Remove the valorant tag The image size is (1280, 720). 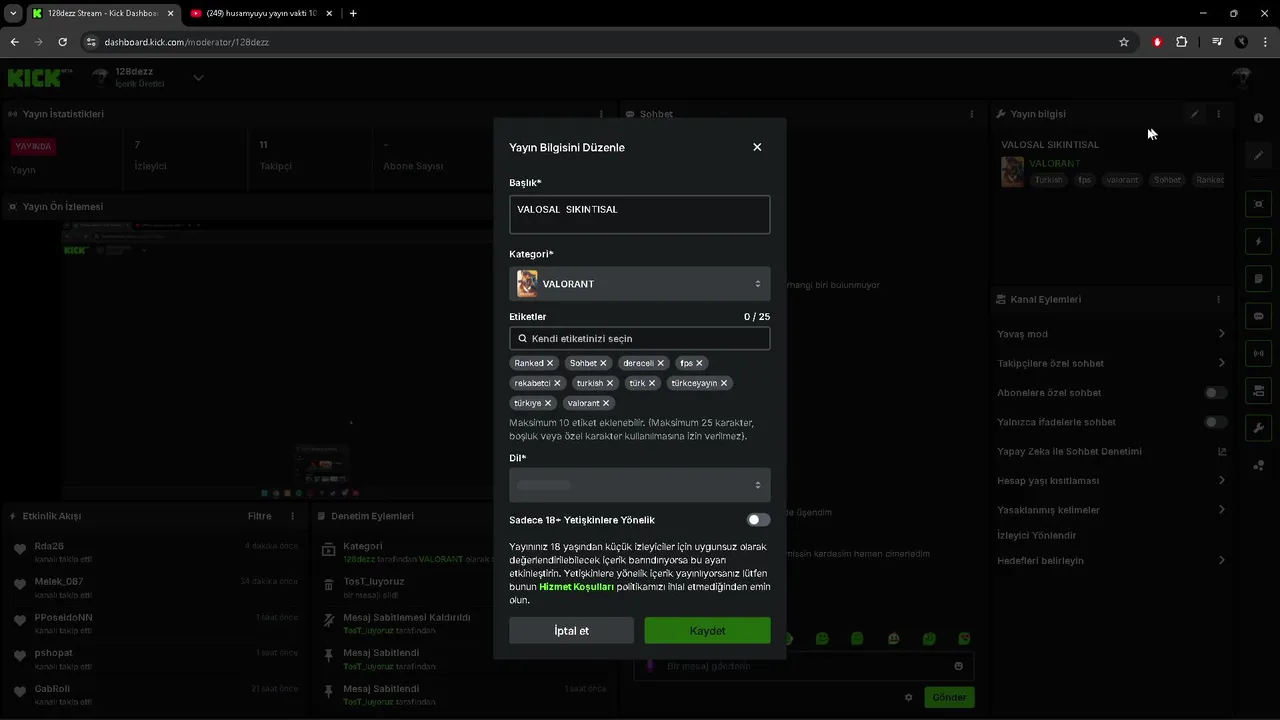(x=606, y=403)
